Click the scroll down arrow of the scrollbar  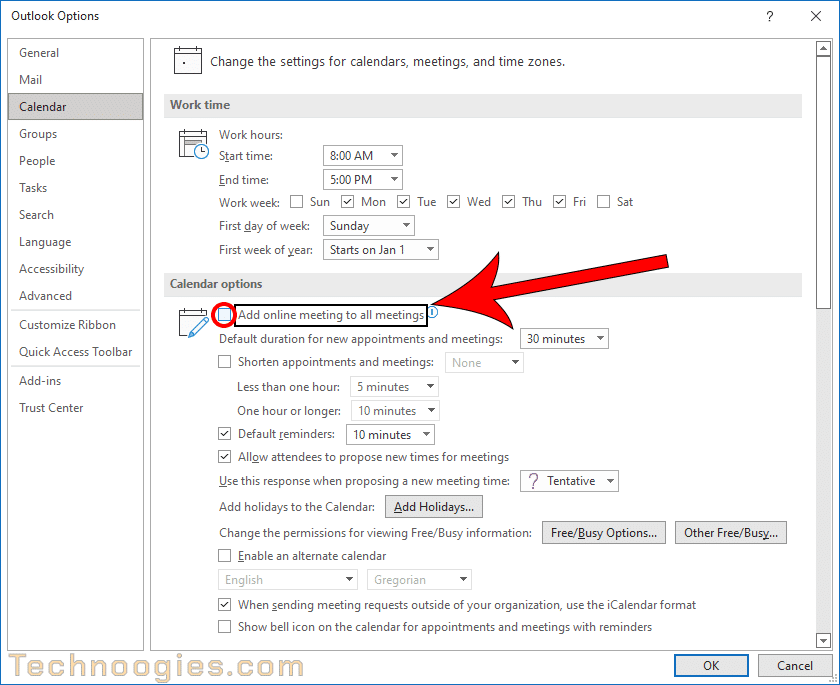coord(823,640)
